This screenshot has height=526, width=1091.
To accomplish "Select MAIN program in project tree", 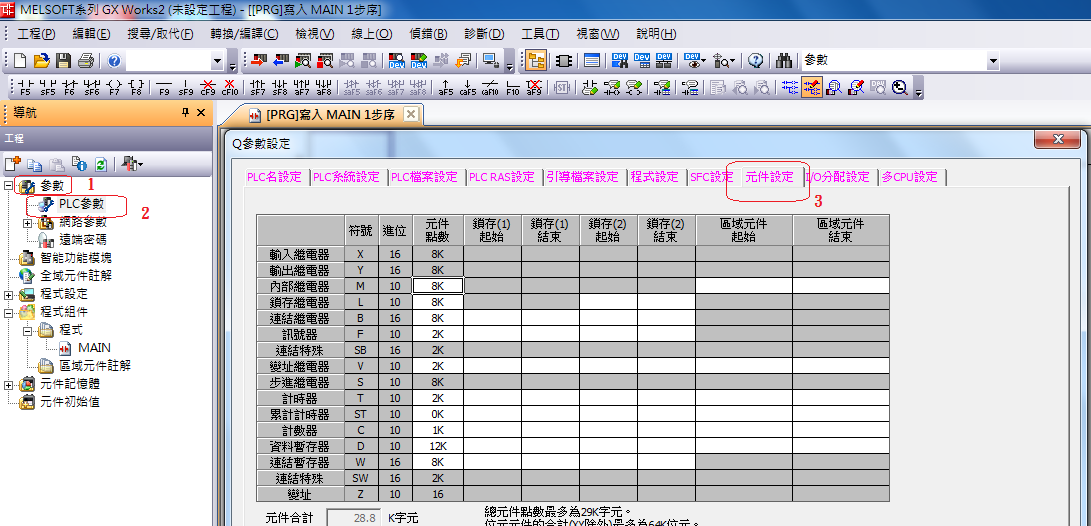I will point(93,348).
